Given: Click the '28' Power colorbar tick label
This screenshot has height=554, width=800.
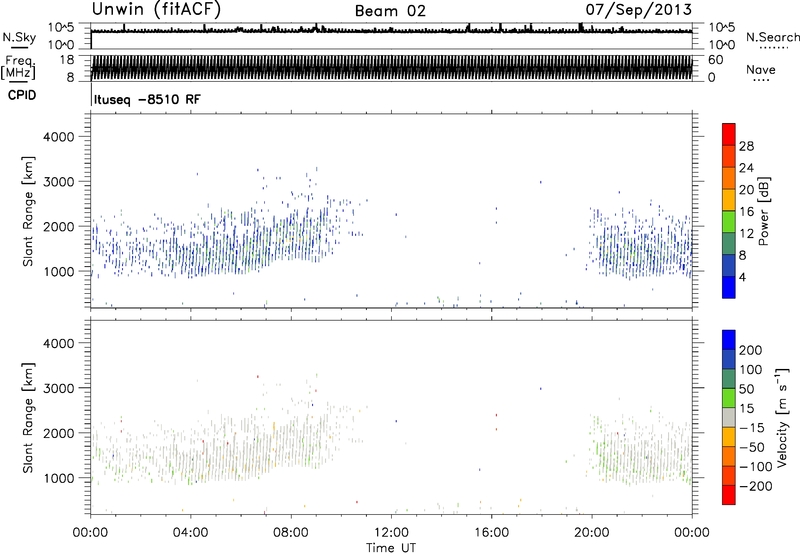Looking at the screenshot, I should [x=746, y=146].
